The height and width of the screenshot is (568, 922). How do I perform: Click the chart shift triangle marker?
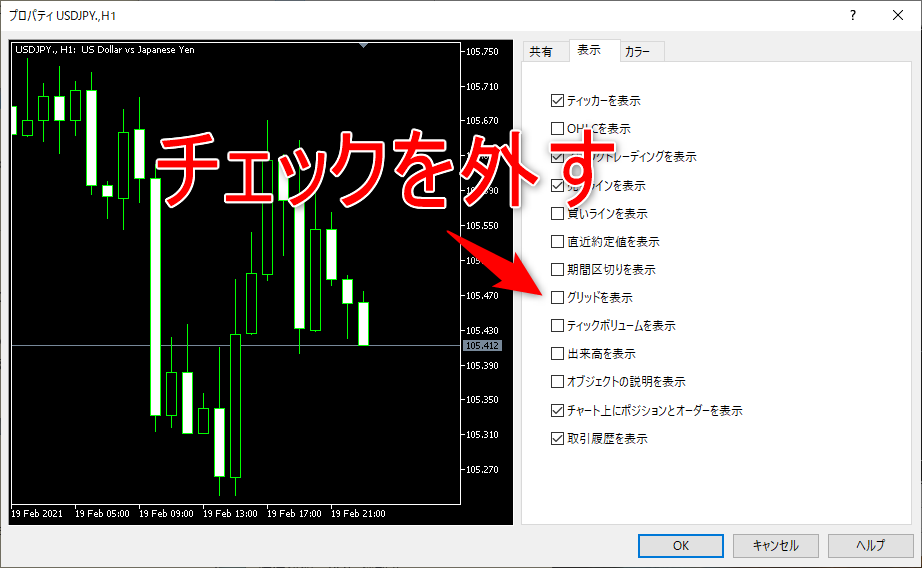click(x=363, y=45)
